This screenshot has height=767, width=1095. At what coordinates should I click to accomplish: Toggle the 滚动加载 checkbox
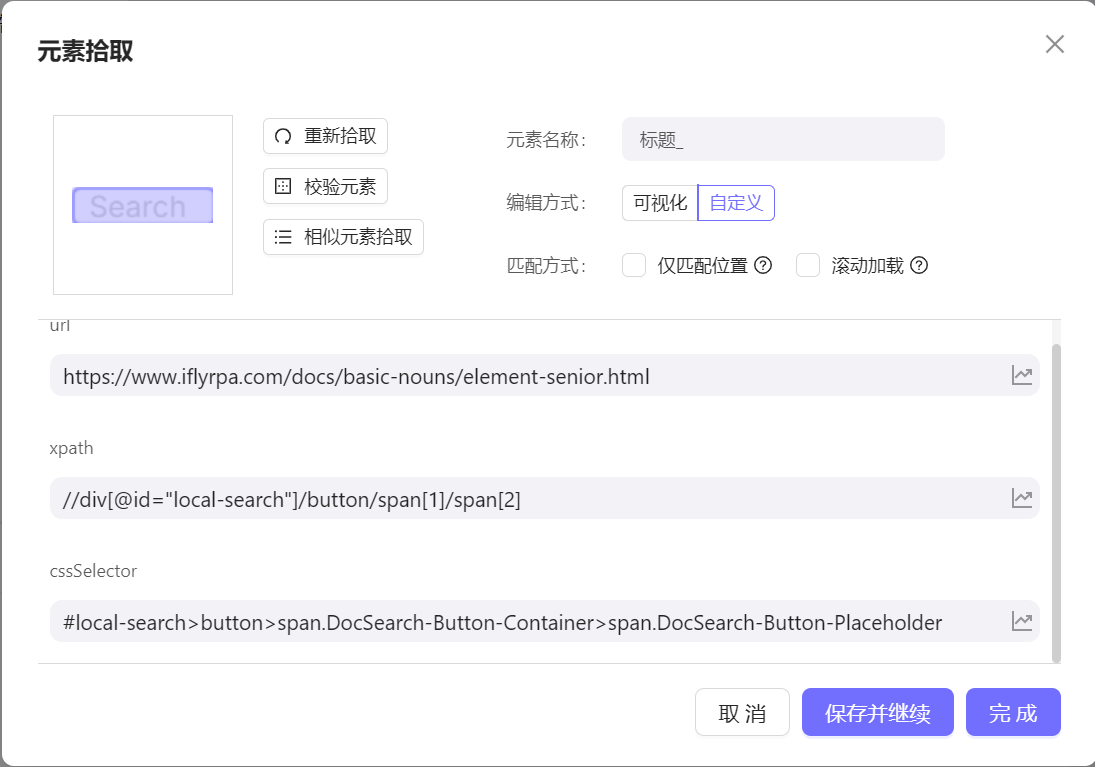[x=808, y=265]
